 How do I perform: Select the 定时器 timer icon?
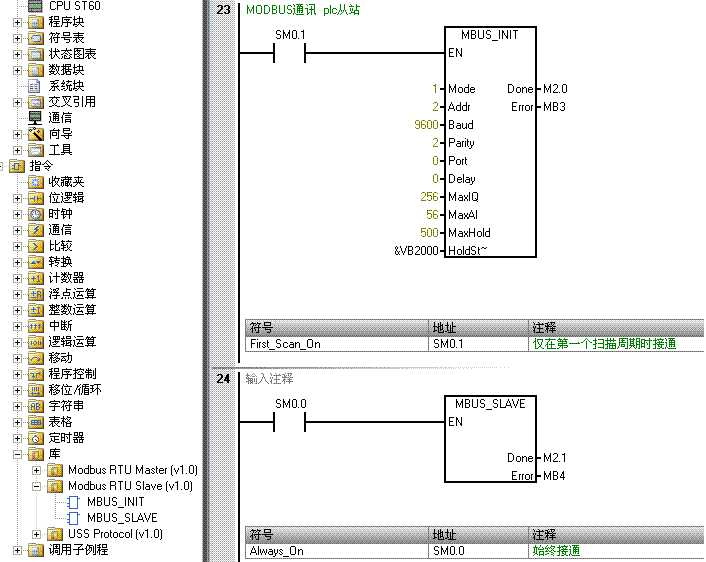(36, 438)
